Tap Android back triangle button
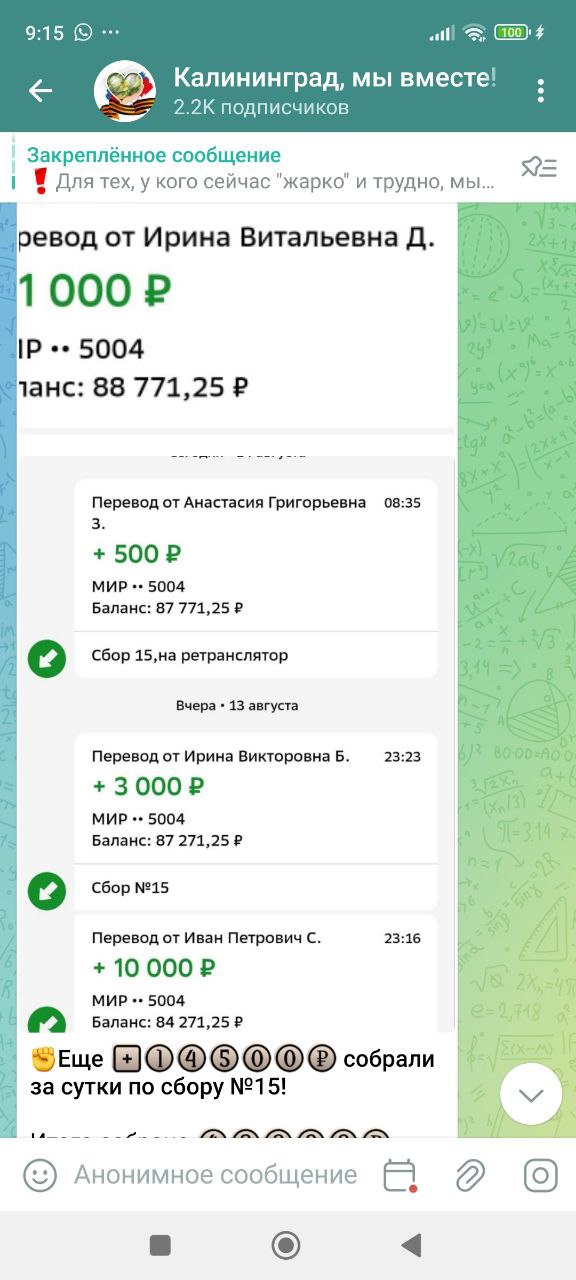The image size is (576, 1280). pos(411,1245)
